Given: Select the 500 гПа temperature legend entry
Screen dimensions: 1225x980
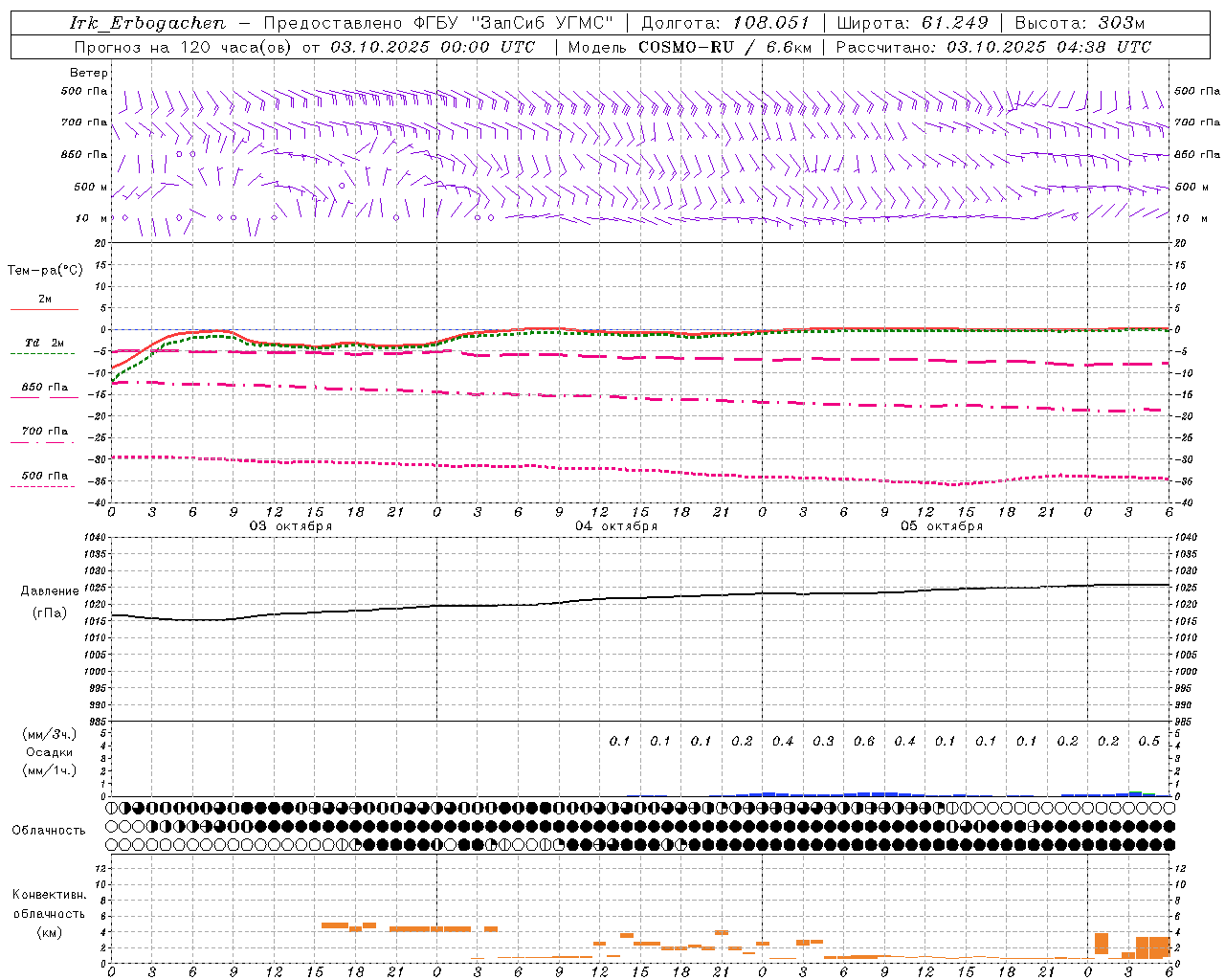Looking at the screenshot, I should (x=44, y=476).
